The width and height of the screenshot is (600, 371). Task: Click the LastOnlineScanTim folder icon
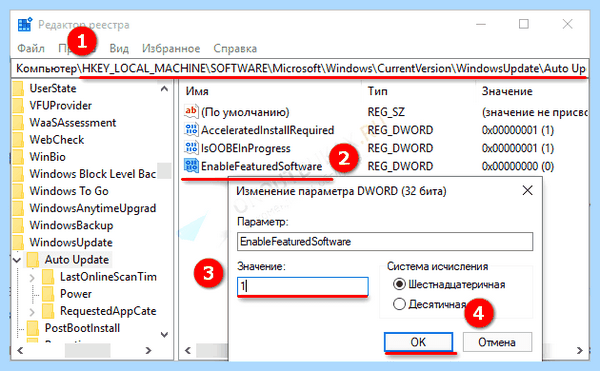pos(48,277)
